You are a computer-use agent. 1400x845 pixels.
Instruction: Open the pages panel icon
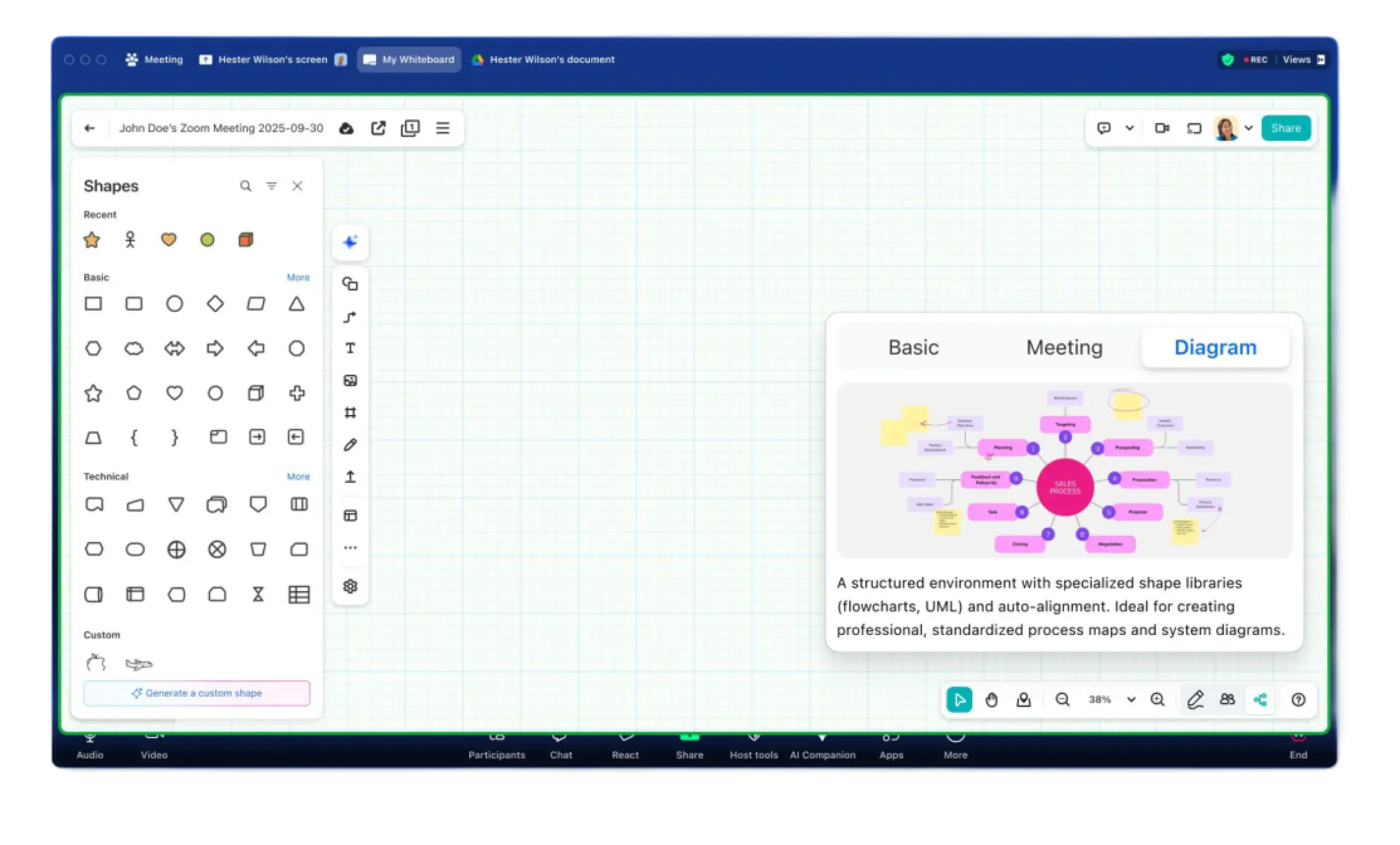(x=410, y=128)
